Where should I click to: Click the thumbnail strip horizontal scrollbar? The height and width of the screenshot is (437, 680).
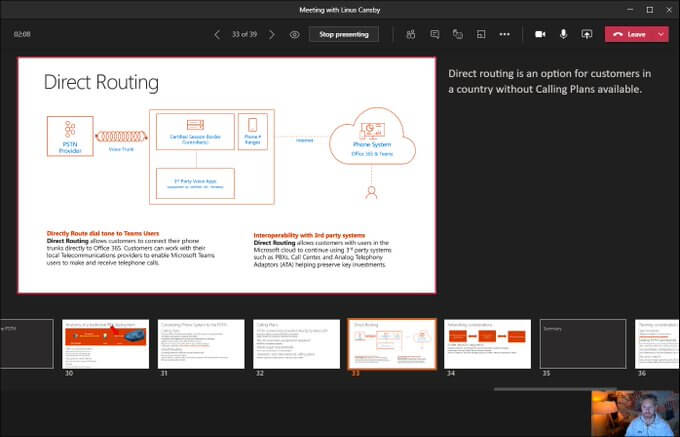tap(555, 389)
